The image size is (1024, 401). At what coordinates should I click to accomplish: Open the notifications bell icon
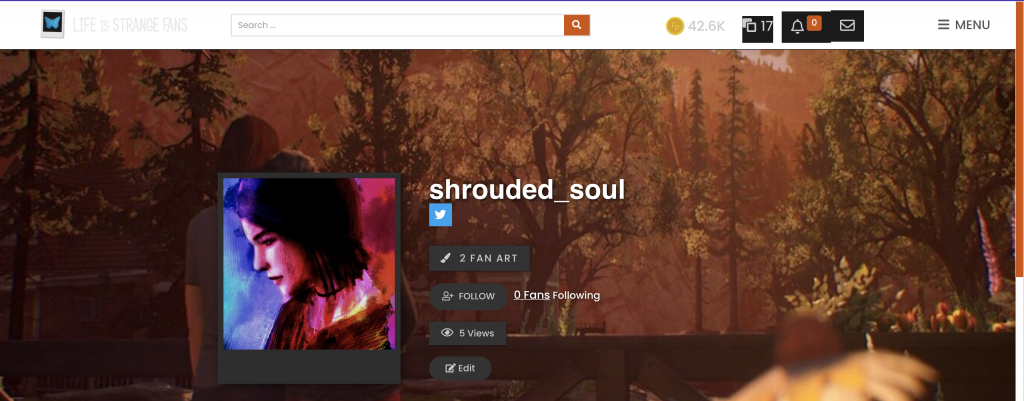pos(797,27)
